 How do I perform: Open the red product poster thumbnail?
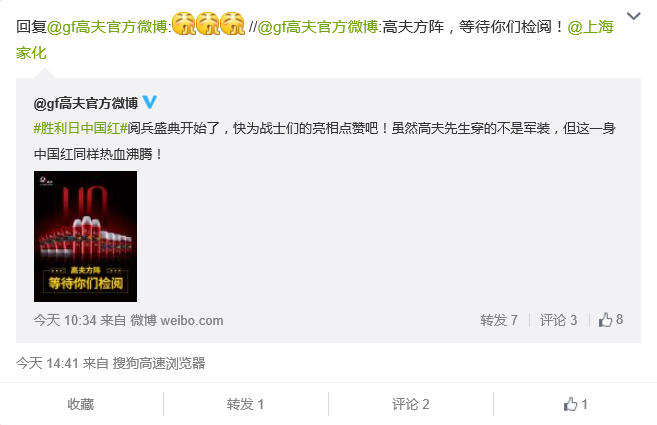pyautogui.click(x=85, y=236)
